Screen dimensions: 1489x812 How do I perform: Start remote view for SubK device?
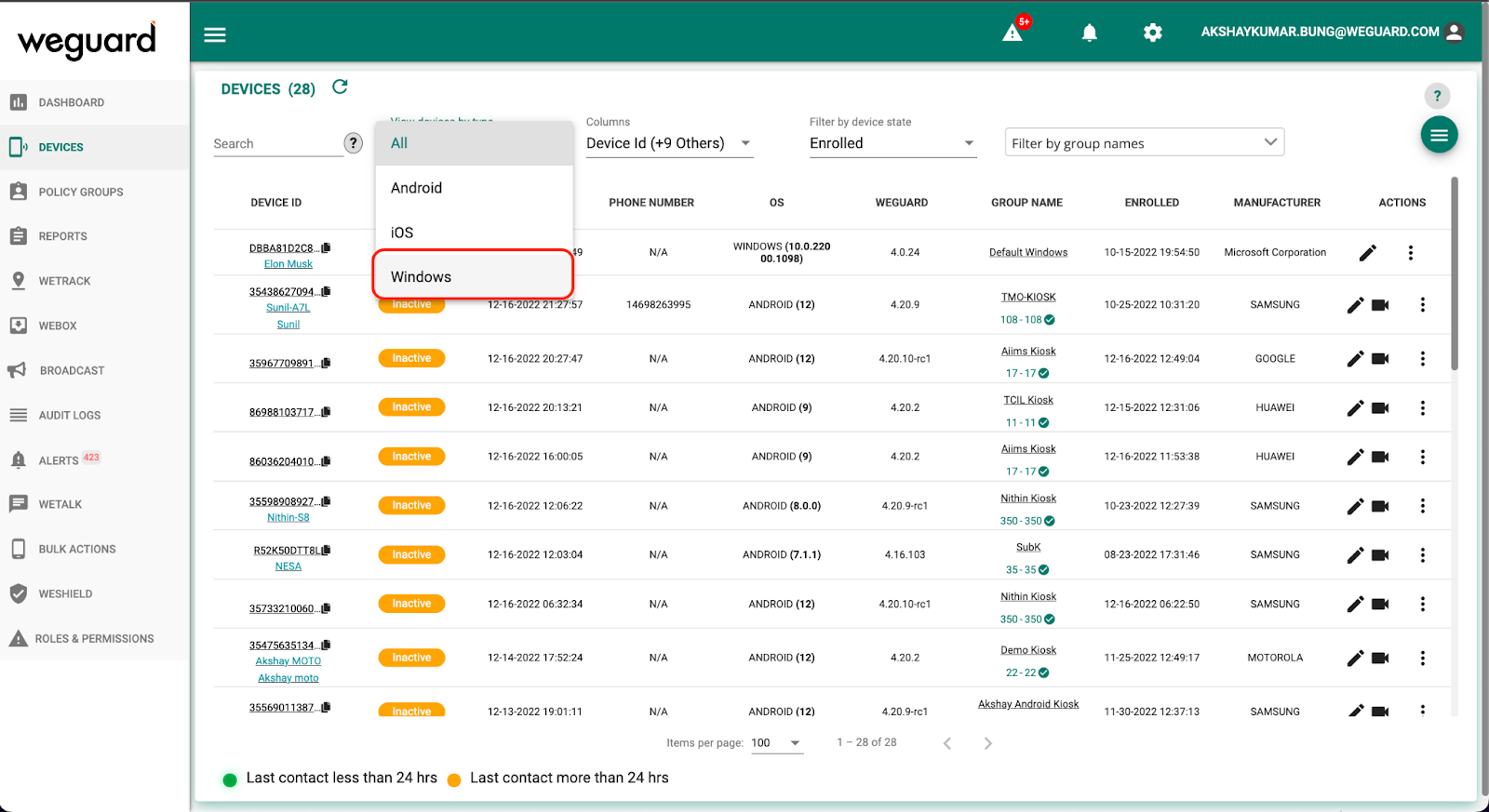click(x=1381, y=555)
